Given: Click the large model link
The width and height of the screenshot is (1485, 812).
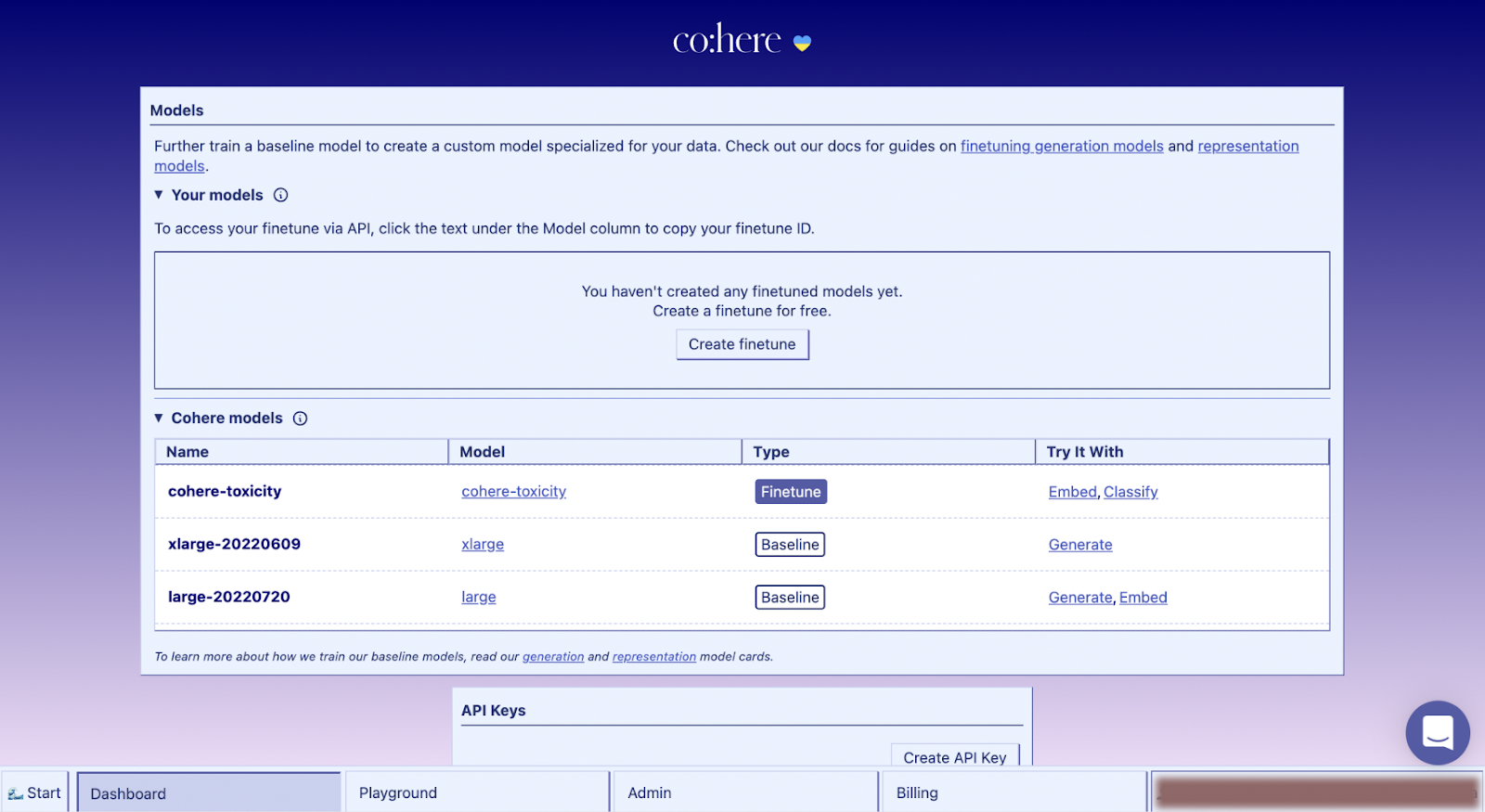Looking at the screenshot, I should click(479, 598).
